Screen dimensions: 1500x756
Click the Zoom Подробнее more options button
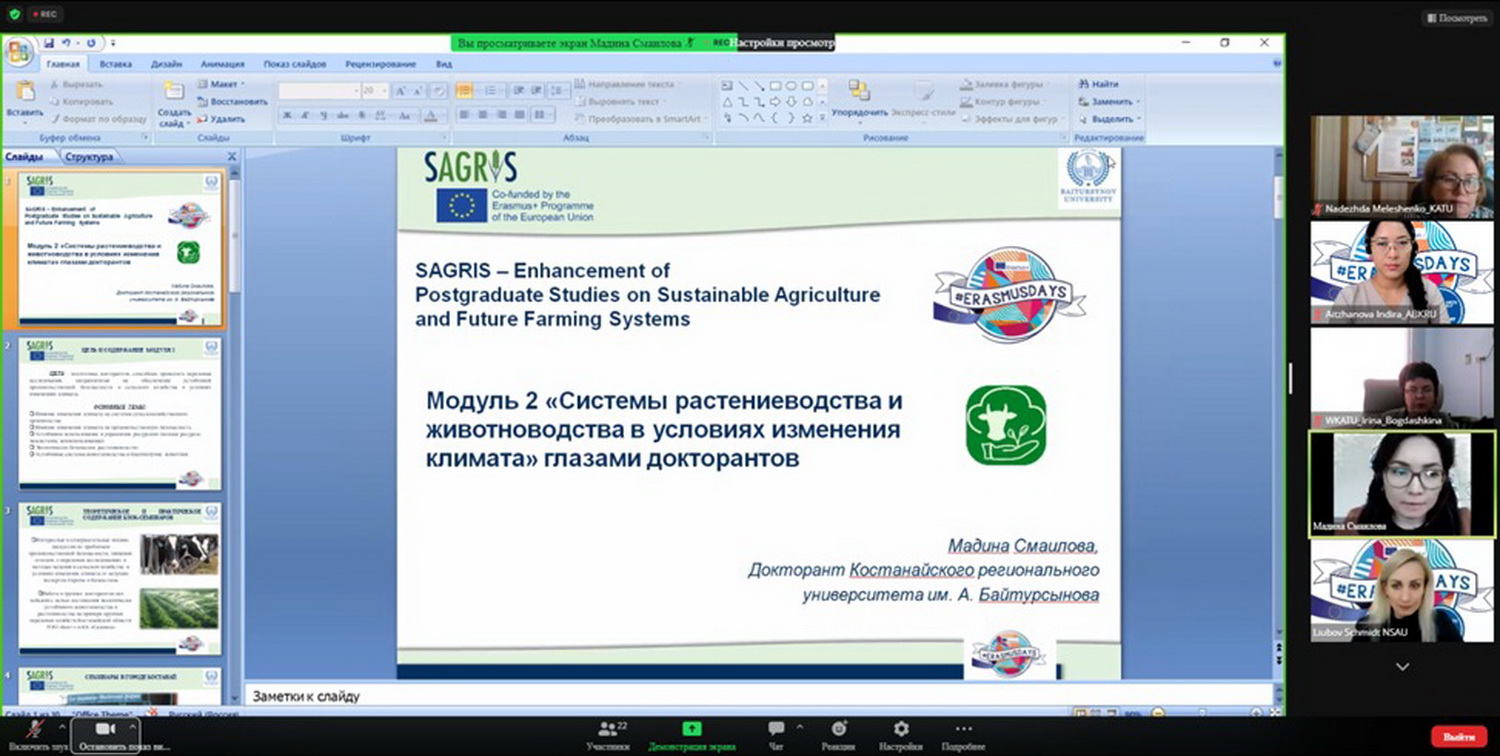(x=963, y=735)
